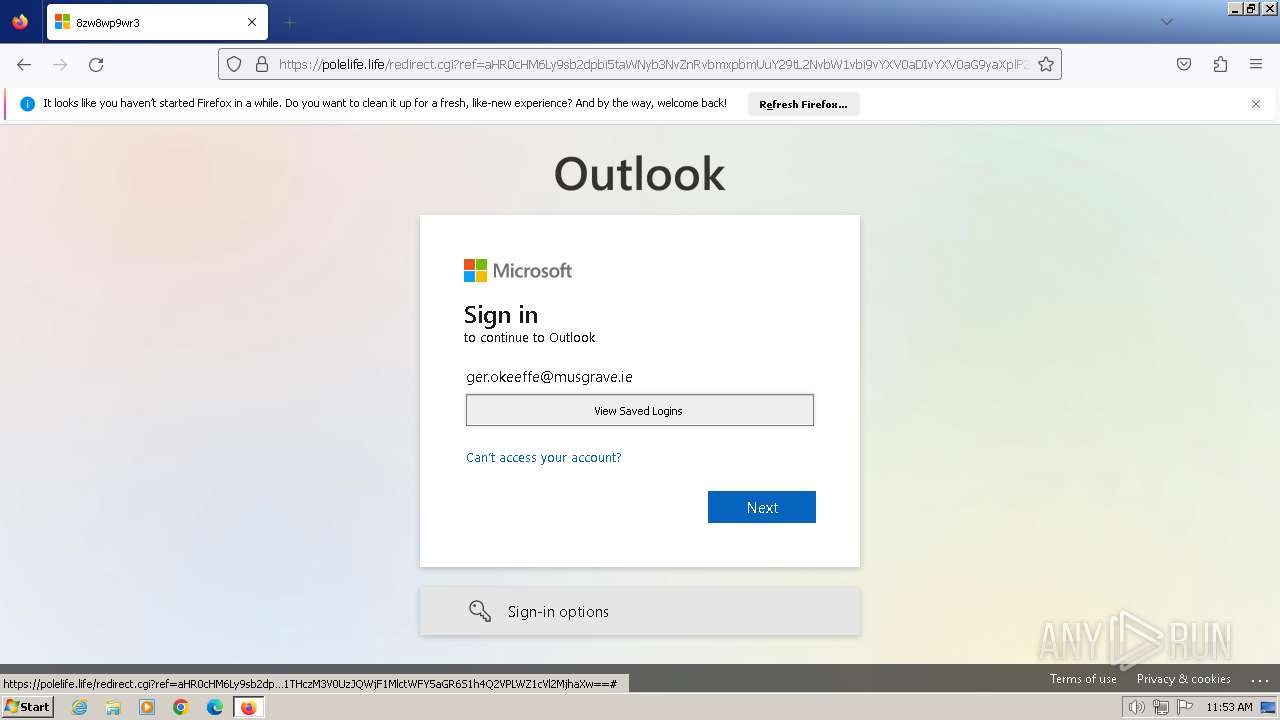The image size is (1280, 720).
Task: Open the media player taskbar icon
Action: click(x=147, y=707)
